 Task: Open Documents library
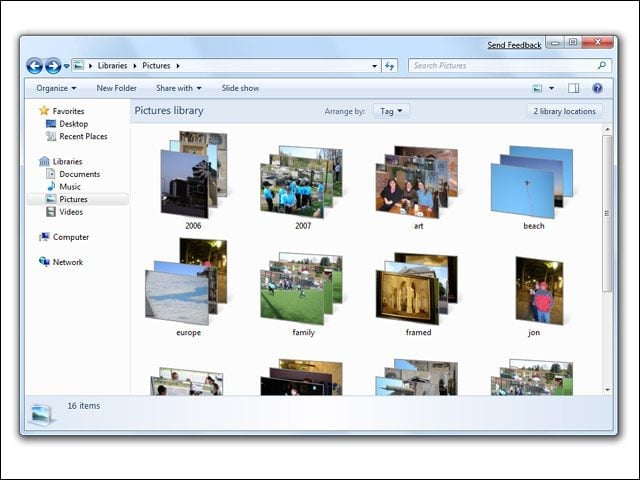point(80,174)
